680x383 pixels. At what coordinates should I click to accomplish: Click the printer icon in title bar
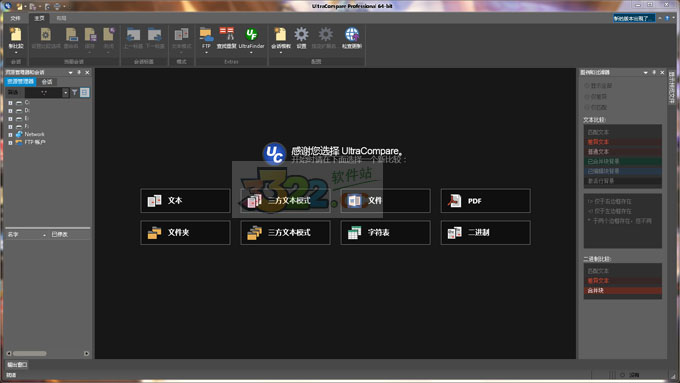pos(57,6)
